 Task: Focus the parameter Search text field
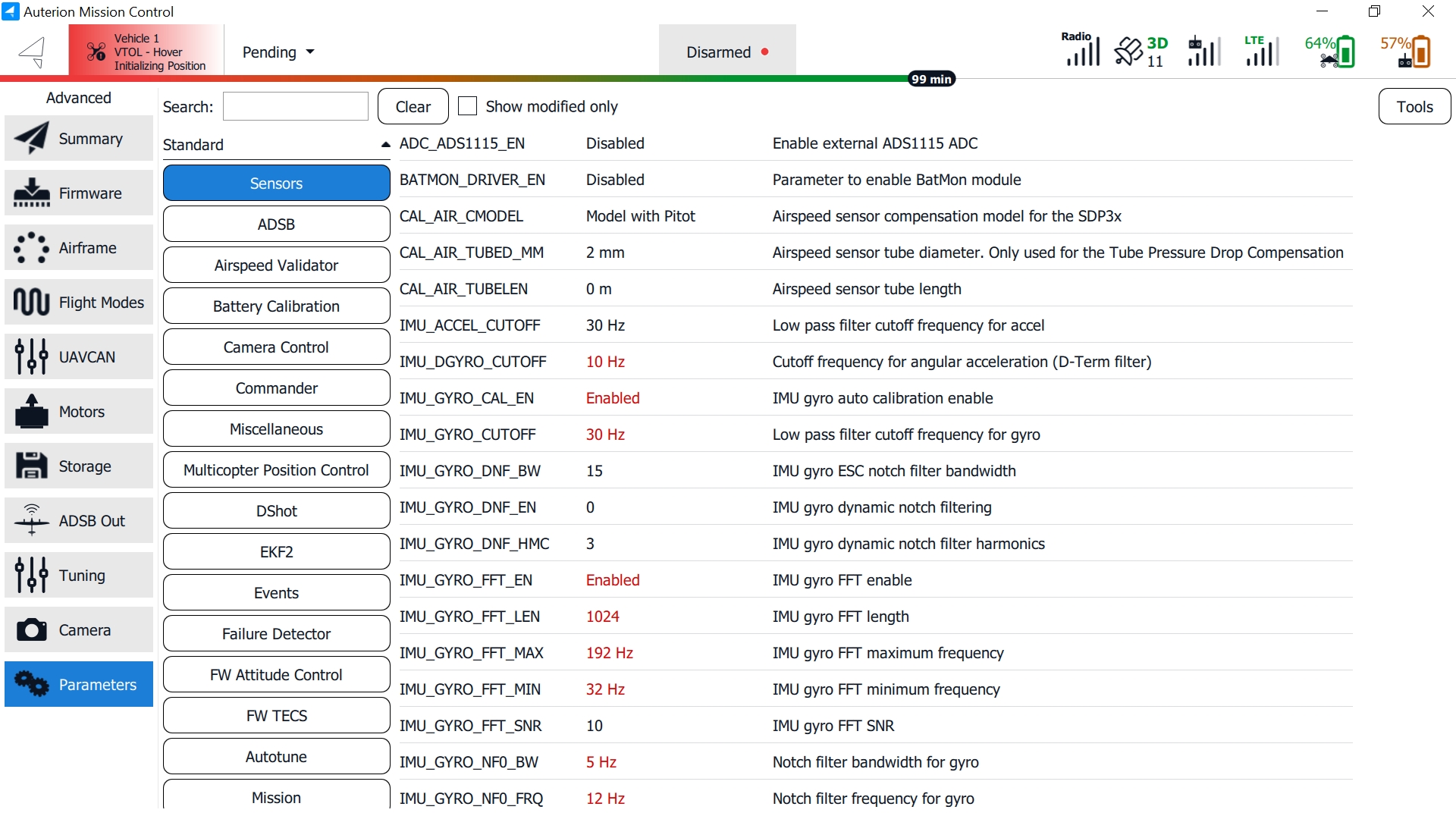click(x=295, y=106)
